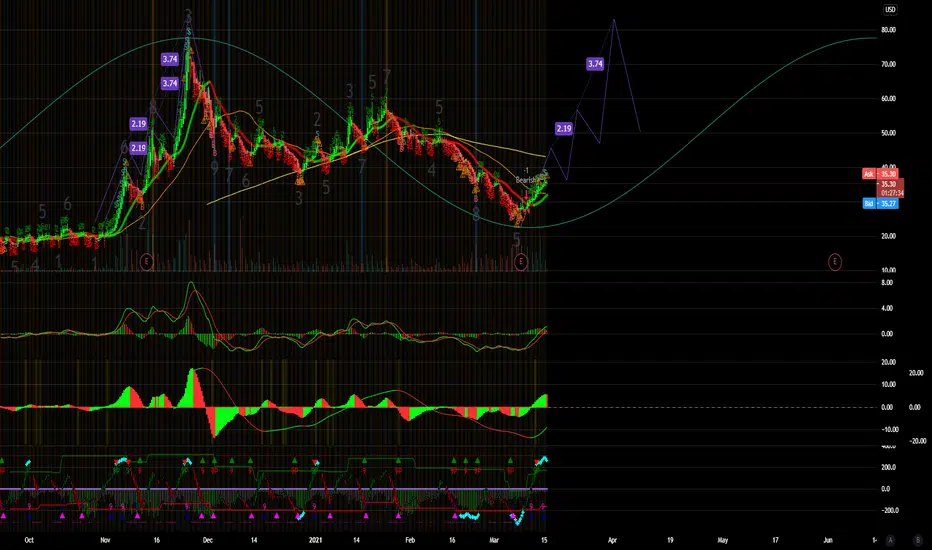Click the Bearish signal label near March
The width and height of the screenshot is (932, 550).
click(x=525, y=180)
